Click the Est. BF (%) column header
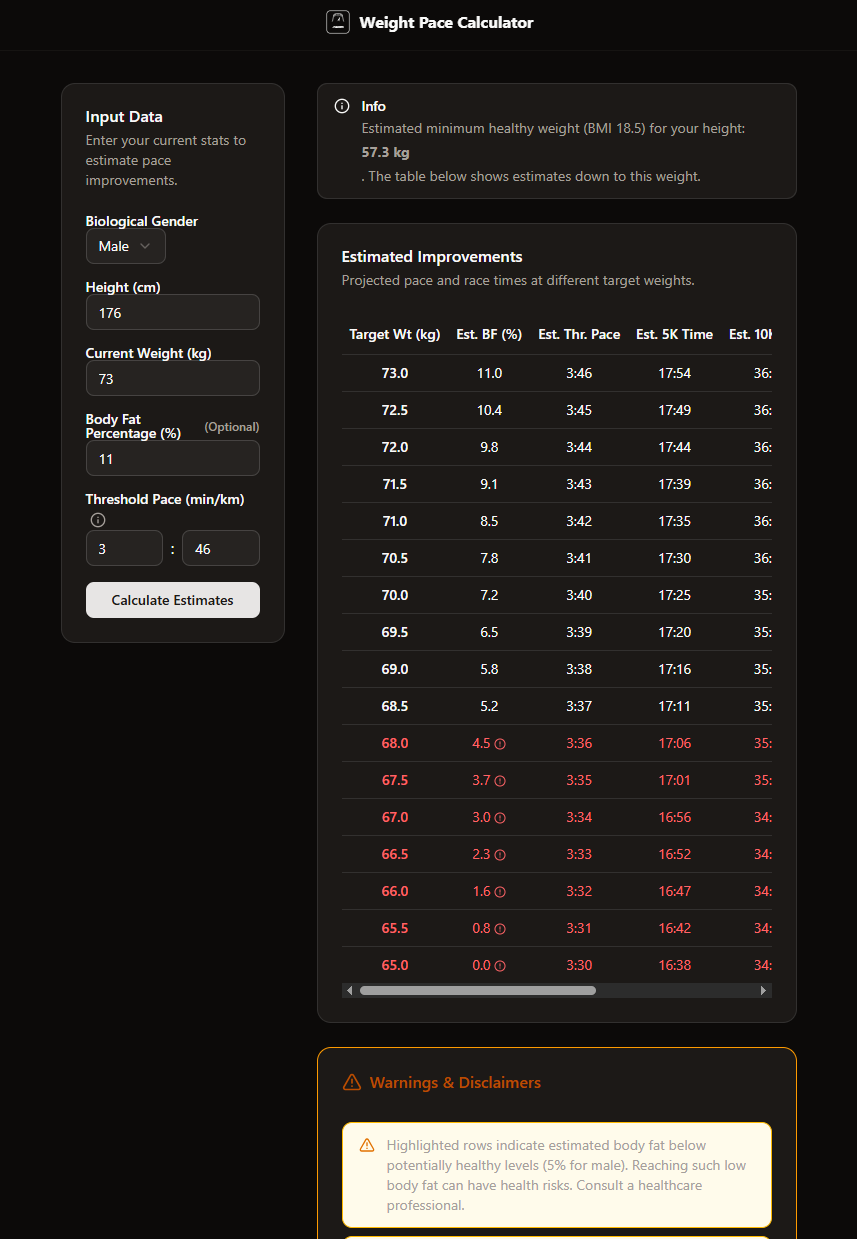This screenshot has width=857, height=1239. [x=489, y=334]
